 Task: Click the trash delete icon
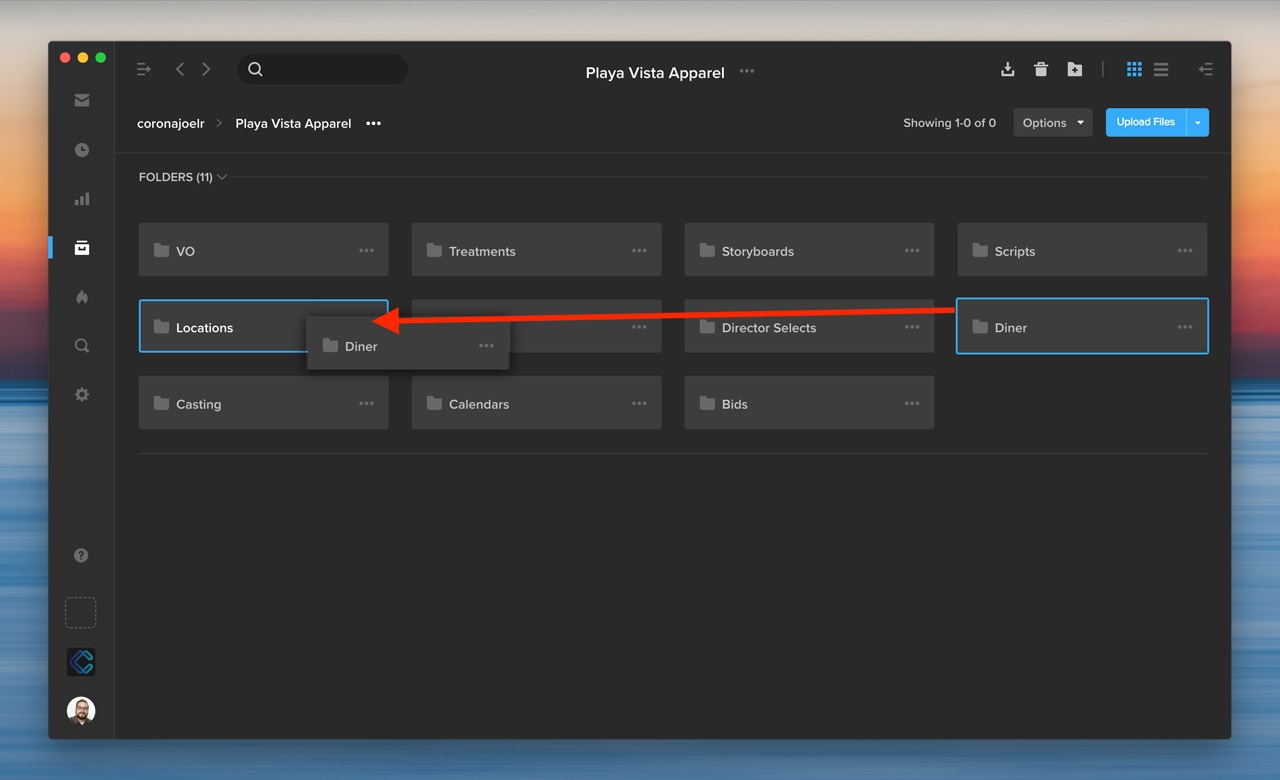(1041, 69)
